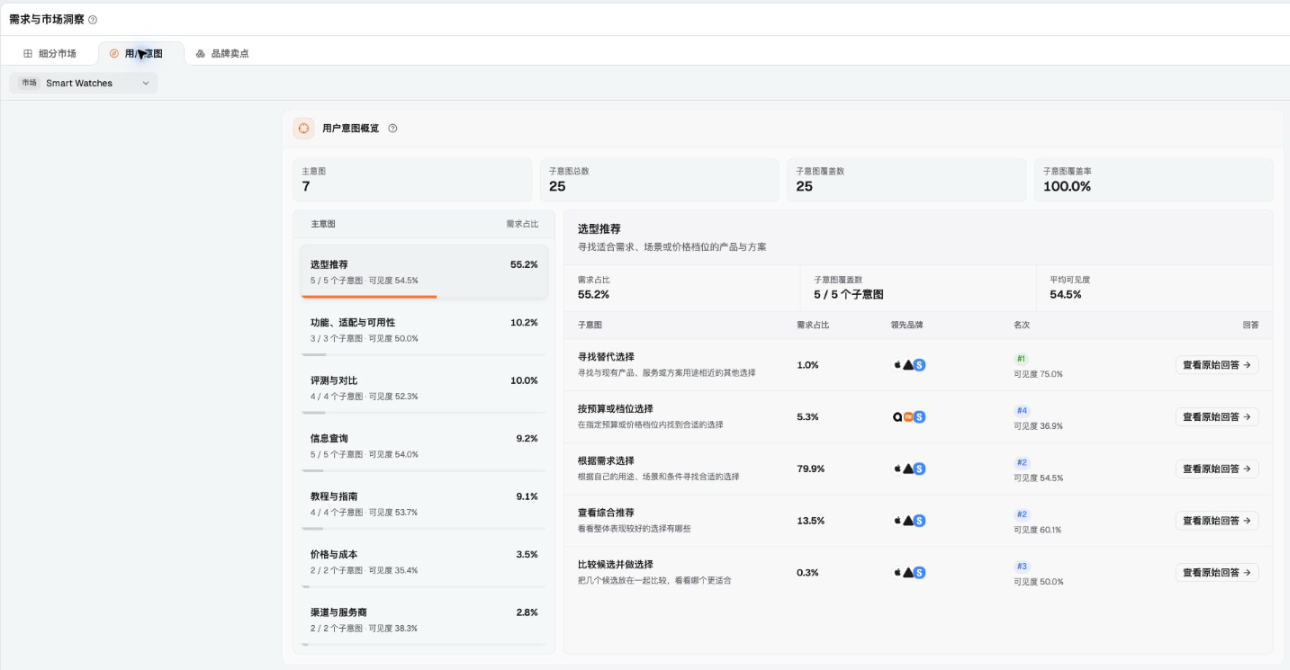Click Apple brand logo in 比较候选并做选择 row
The height and width of the screenshot is (670, 1290).
[898, 573]
